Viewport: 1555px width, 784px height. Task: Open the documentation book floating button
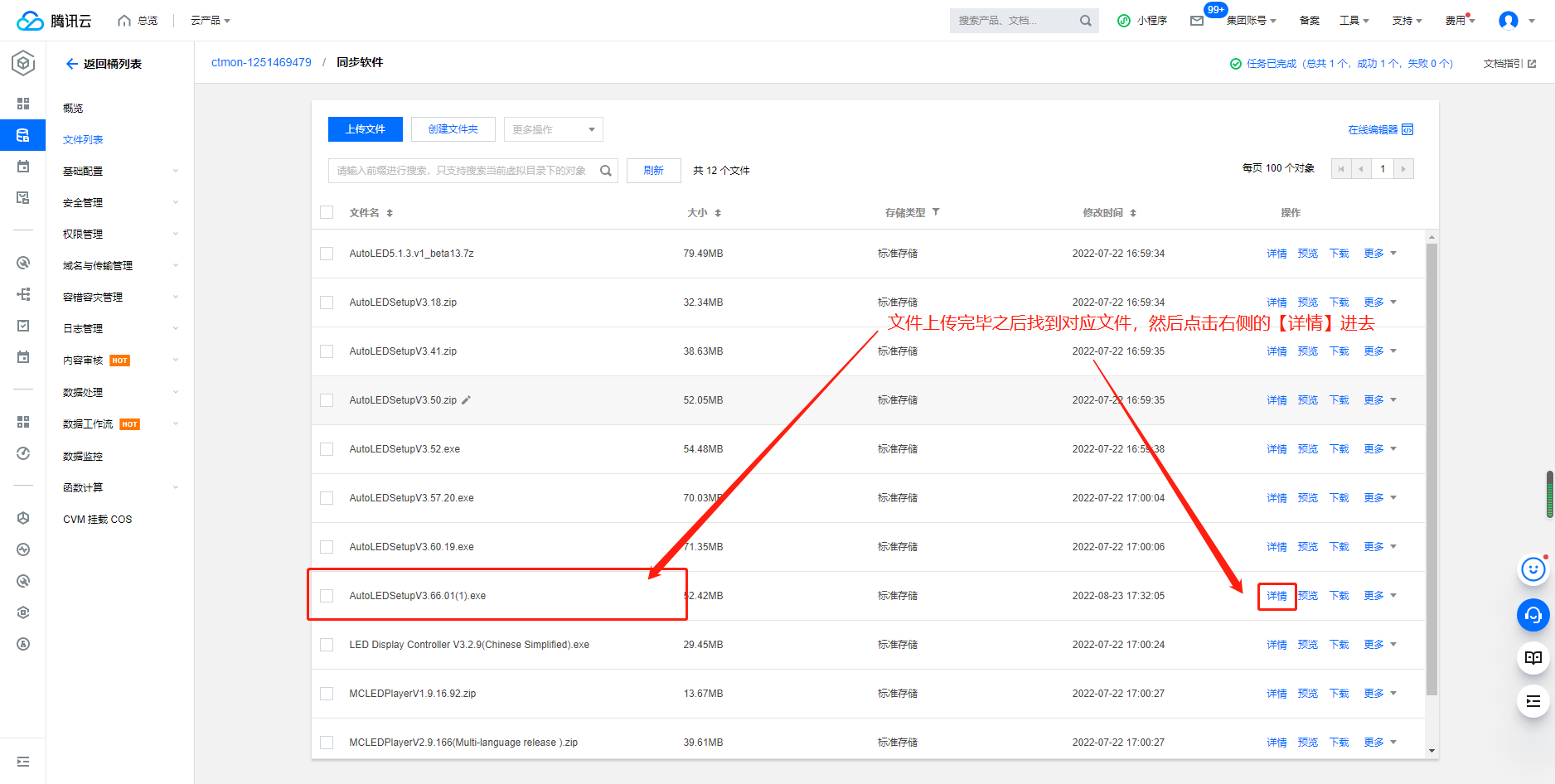pos(1533,658)
